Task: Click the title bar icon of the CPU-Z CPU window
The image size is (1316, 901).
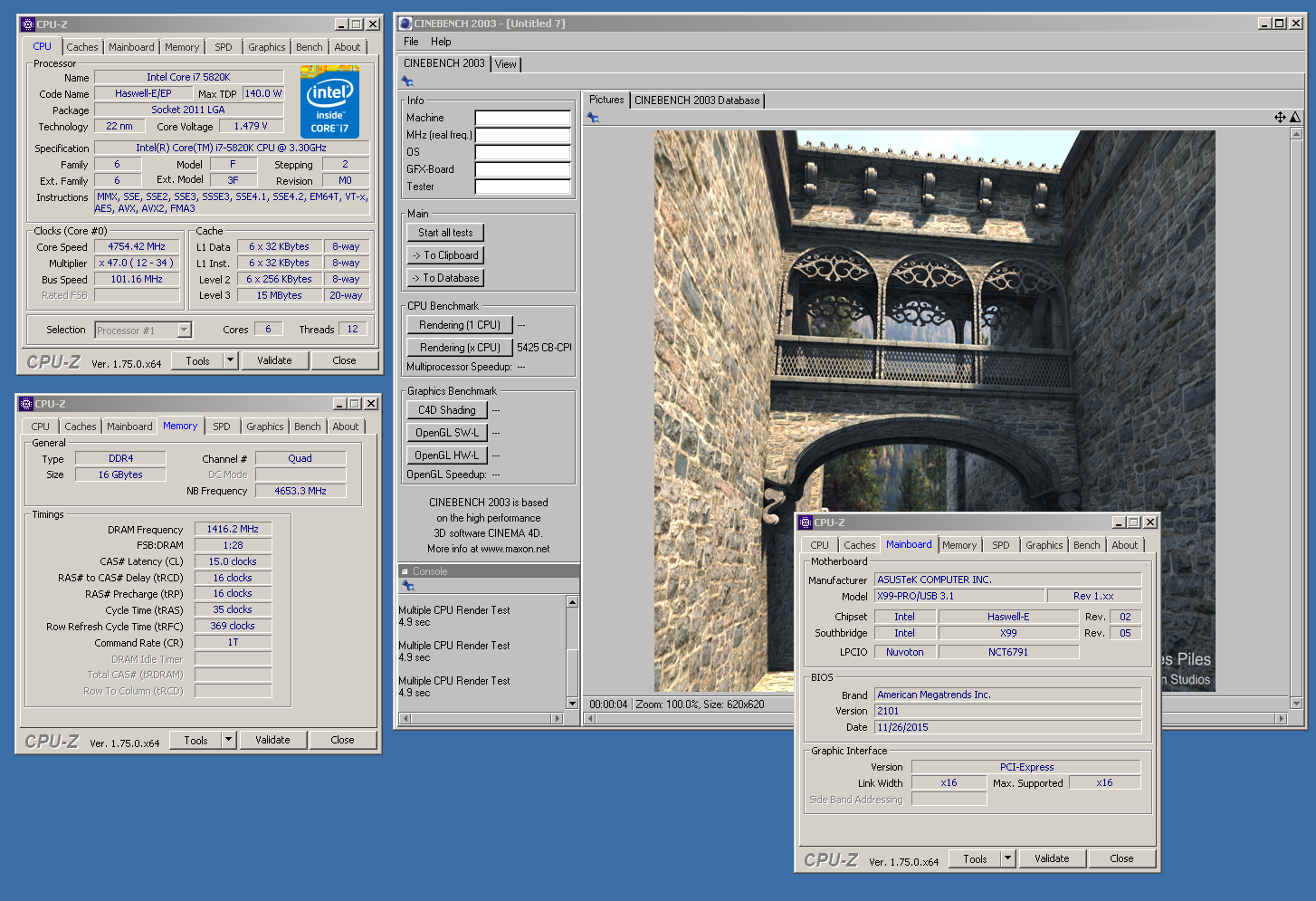Action: (27, 24)
